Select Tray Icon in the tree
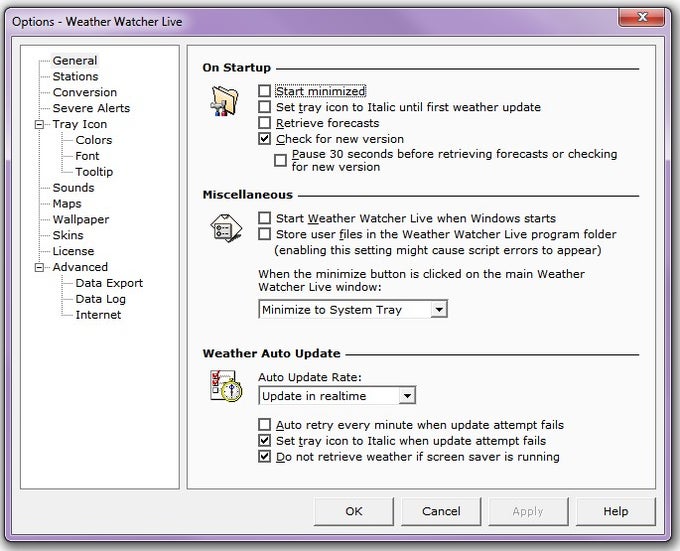680x551 pixels. 80,124
